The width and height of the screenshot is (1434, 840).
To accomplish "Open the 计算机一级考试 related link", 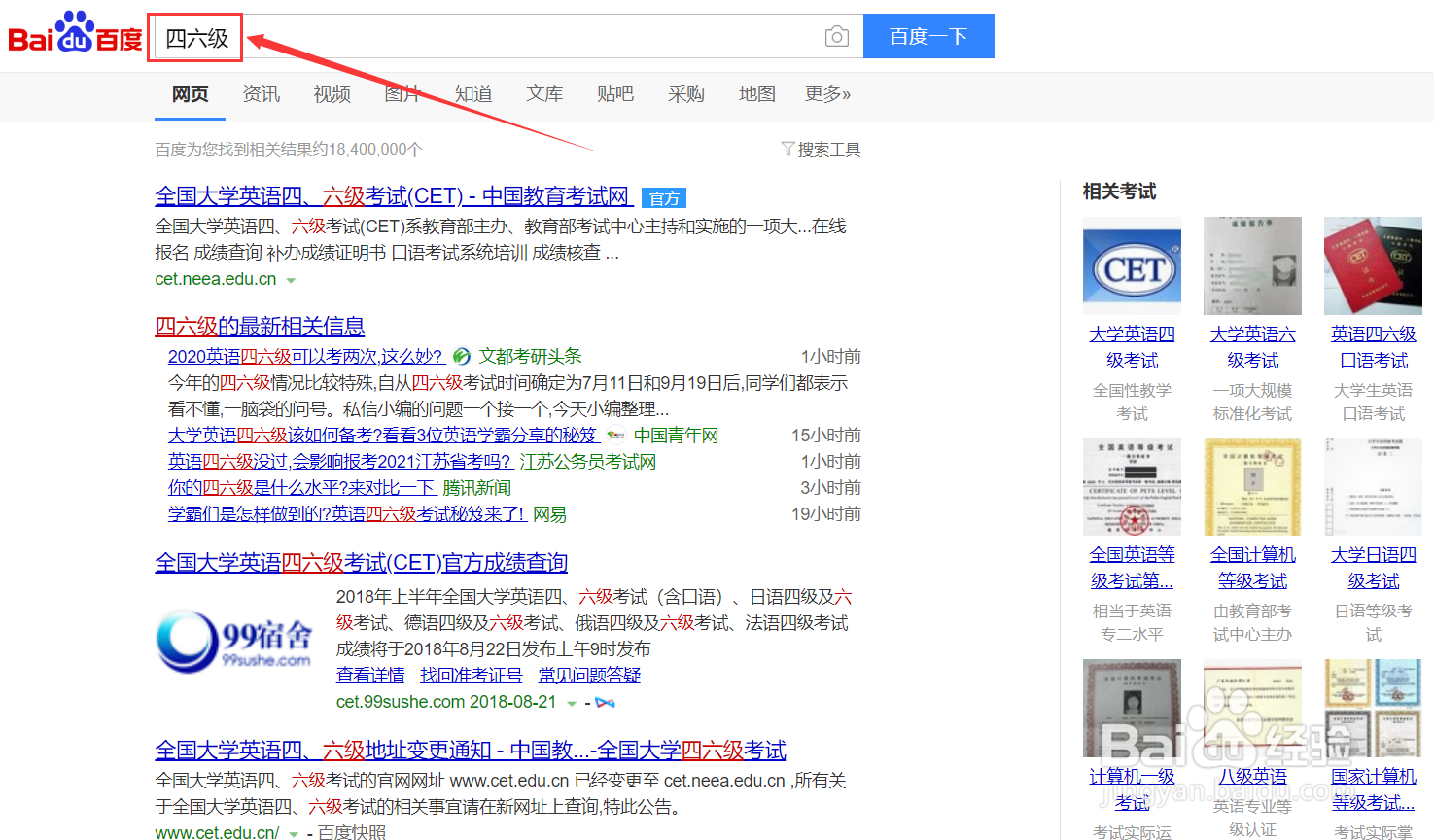I will pyautogui.click(x=1132, y=789).
